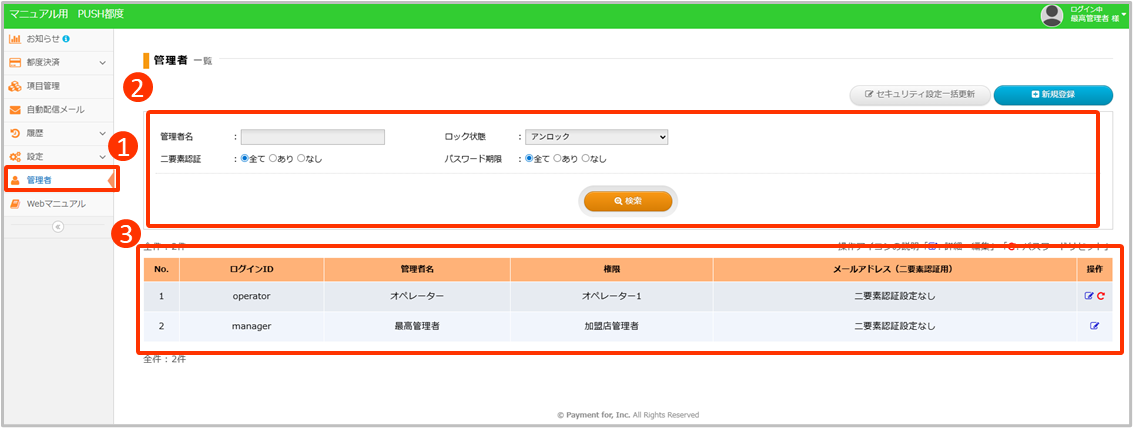Viewport: 1133px width, 428px height.
Task: Click the 管理者名 text field
Action: (x=312, y=137)
